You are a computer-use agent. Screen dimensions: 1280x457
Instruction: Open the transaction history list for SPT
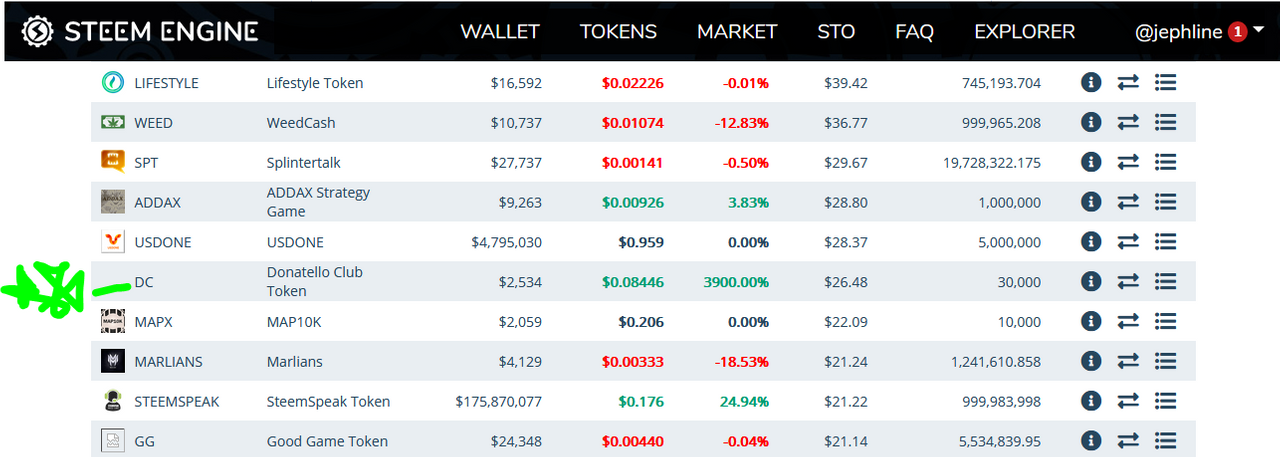1165,162
